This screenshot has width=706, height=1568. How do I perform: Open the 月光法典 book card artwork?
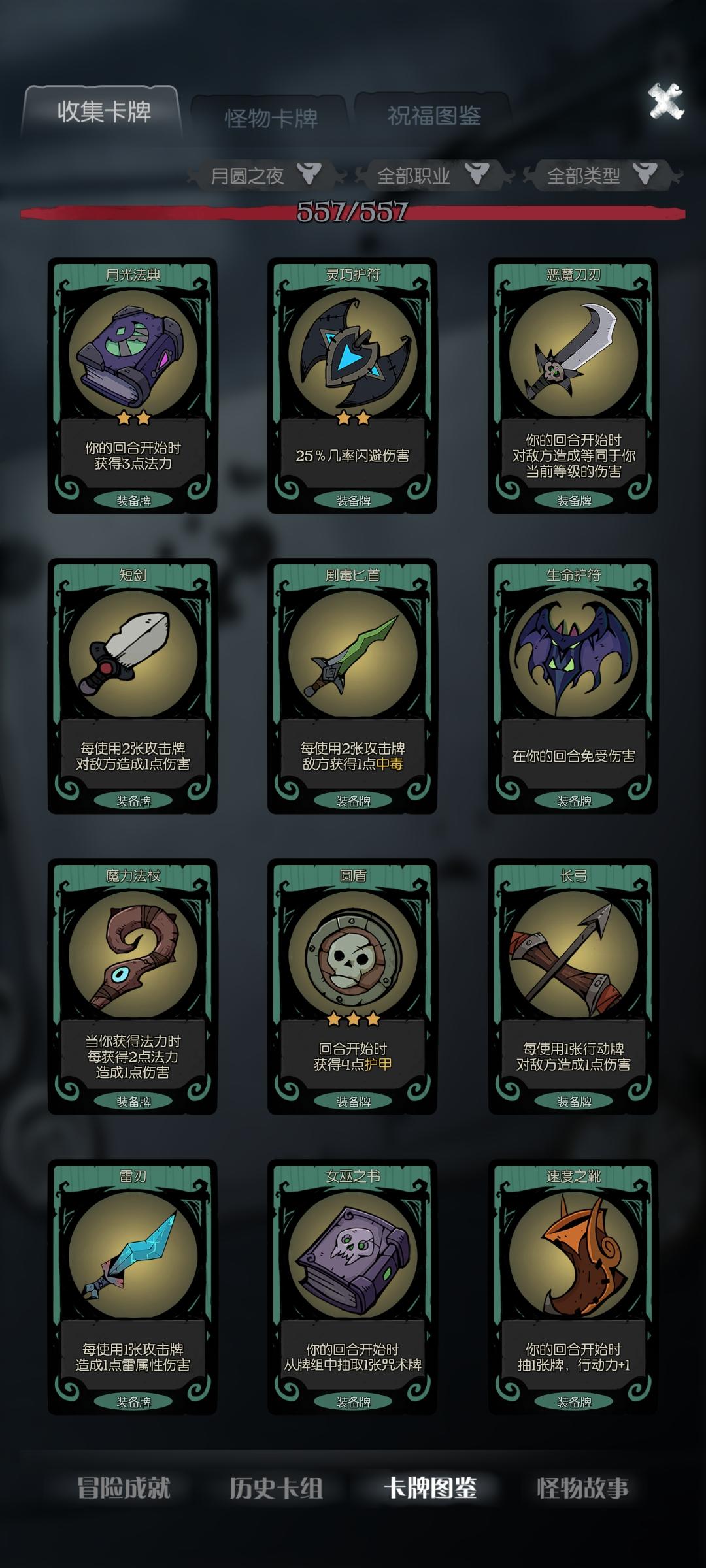coord(133,354)
